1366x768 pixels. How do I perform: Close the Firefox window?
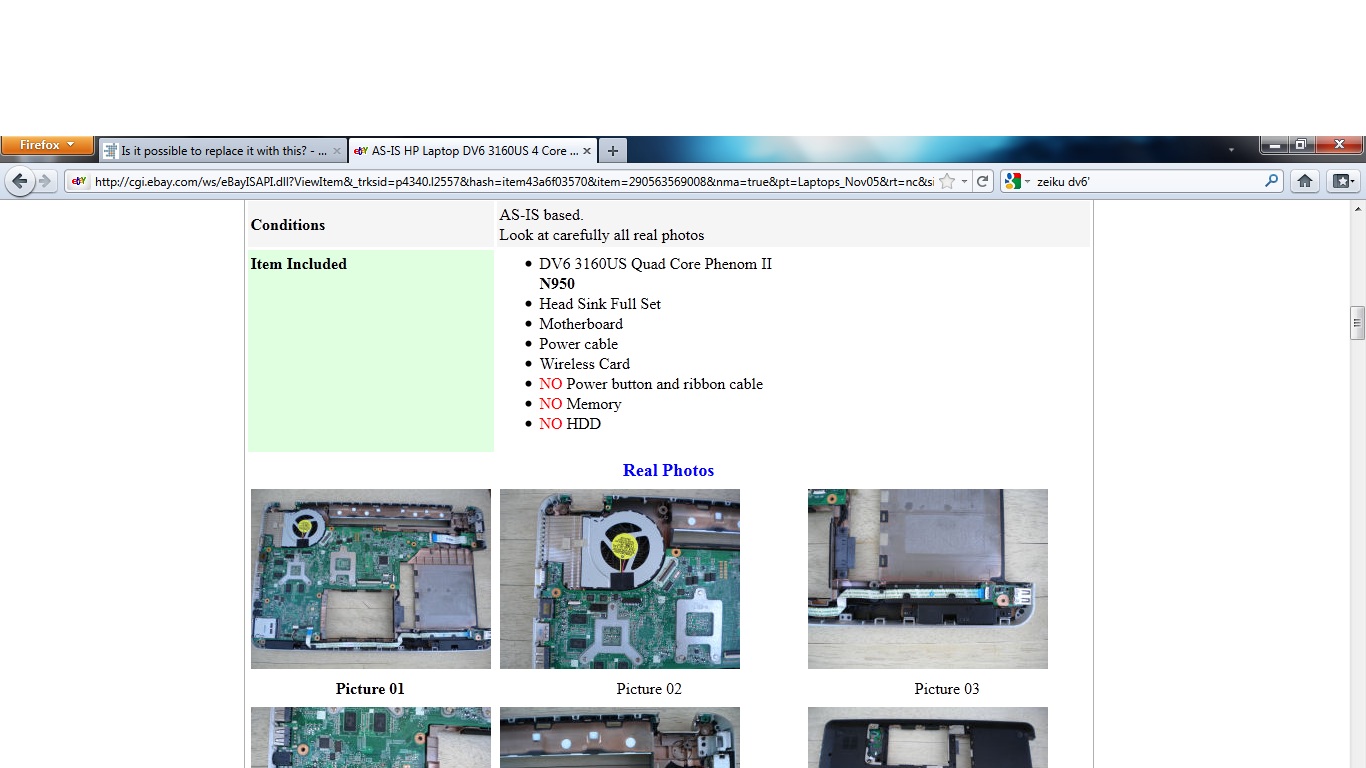click(x=1338, y=145)
